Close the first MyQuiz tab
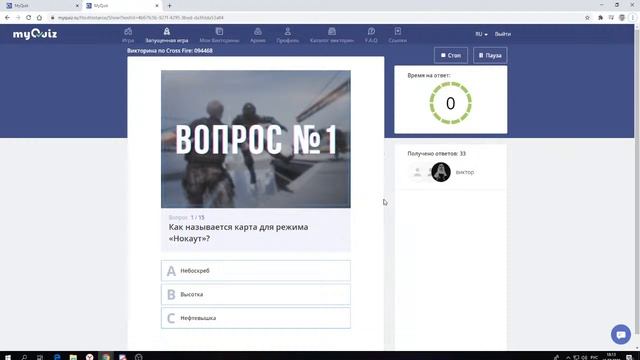Image resolution: width=640 pixels, height=360 pixels. pyautogui.click(x=77, y=6)
